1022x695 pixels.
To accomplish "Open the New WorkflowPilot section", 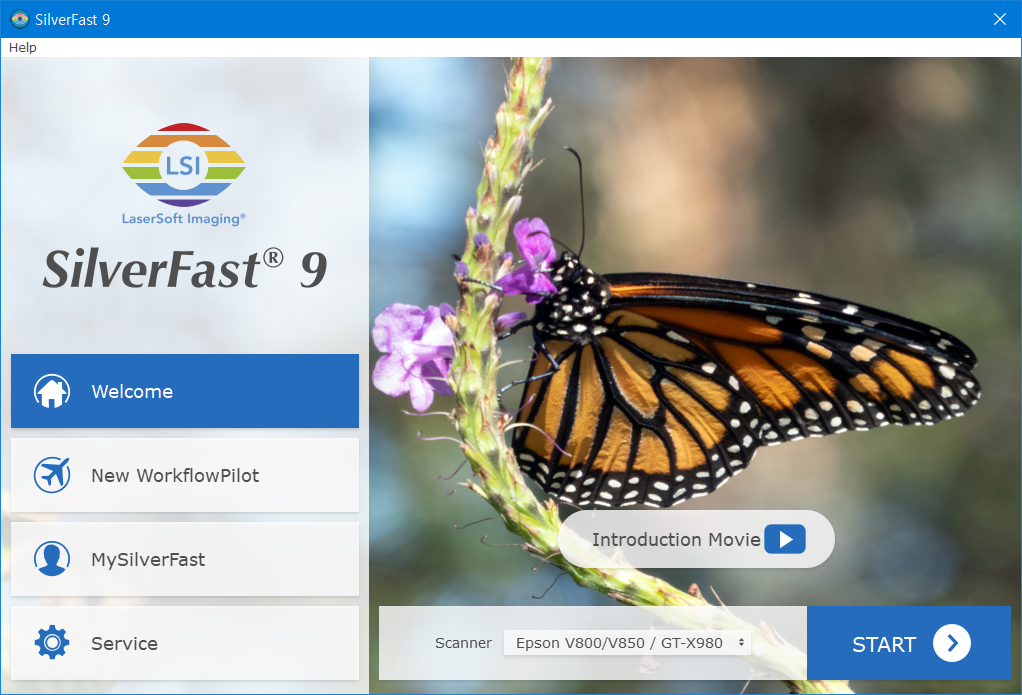I will tap(184, 475).
